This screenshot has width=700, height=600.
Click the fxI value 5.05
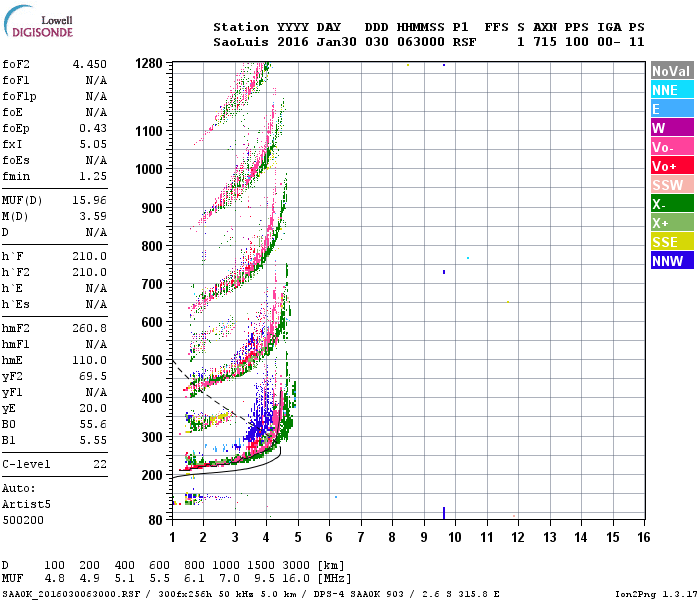[93, 144]
